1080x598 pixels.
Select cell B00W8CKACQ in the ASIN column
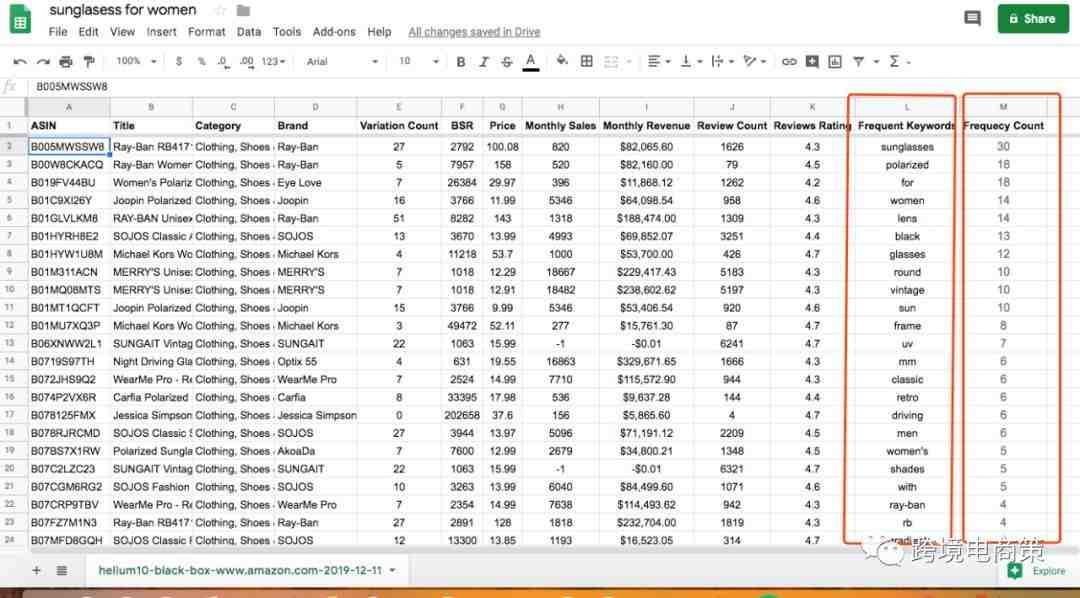coord(69,165)
